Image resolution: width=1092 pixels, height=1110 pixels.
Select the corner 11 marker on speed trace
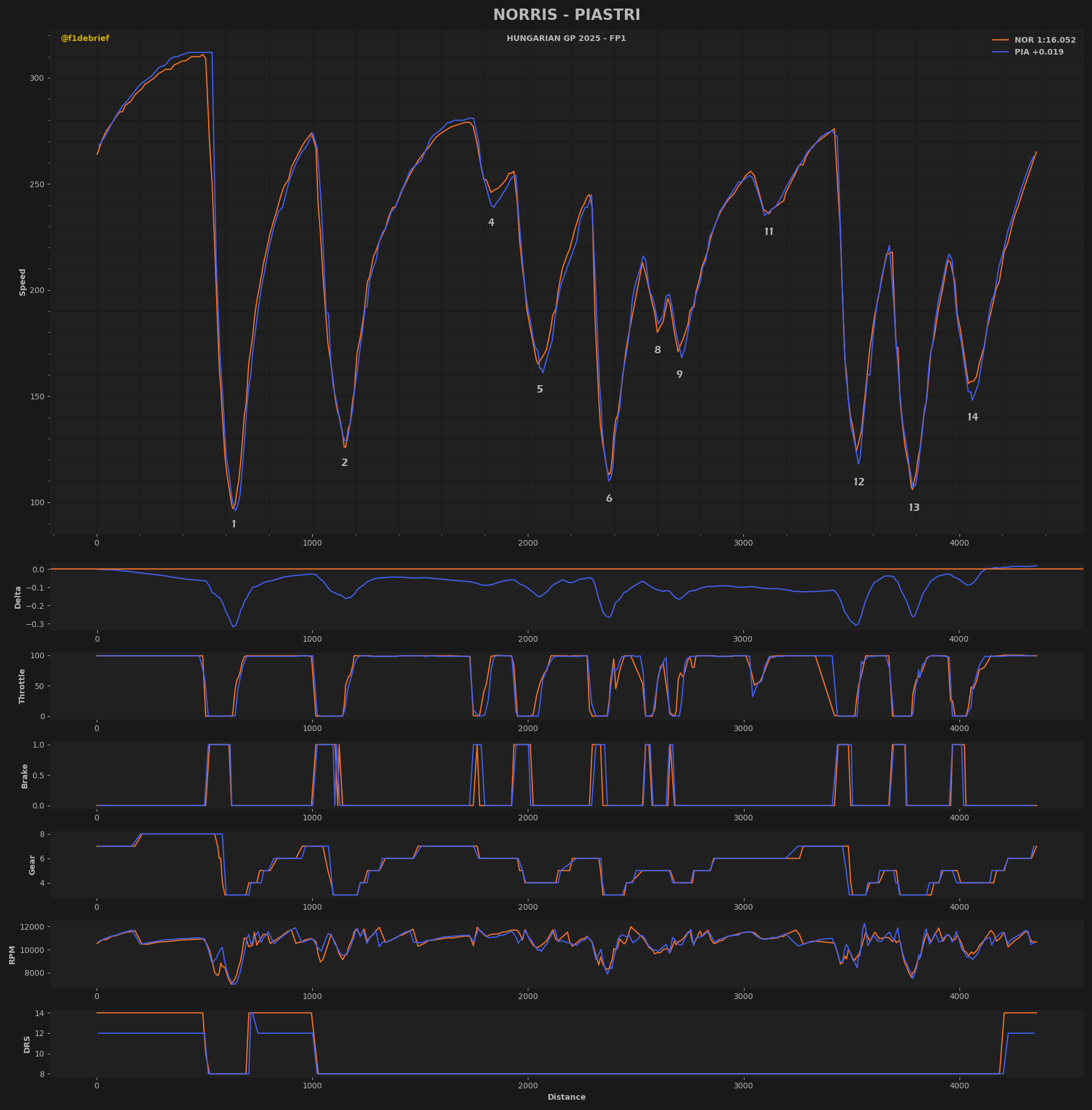[769, 232]
